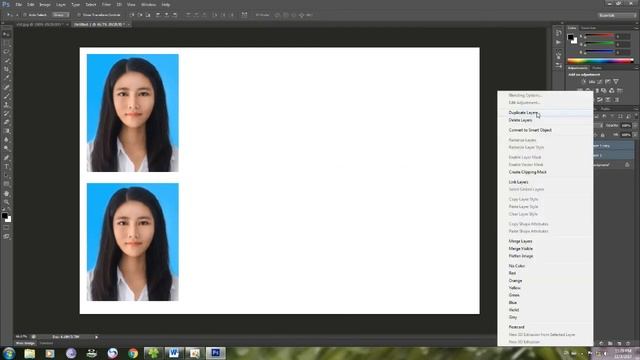This screenshot has width=640, height=360.
Task: Choose Delete Layers from context menu
Action: (x=545, y=120)
